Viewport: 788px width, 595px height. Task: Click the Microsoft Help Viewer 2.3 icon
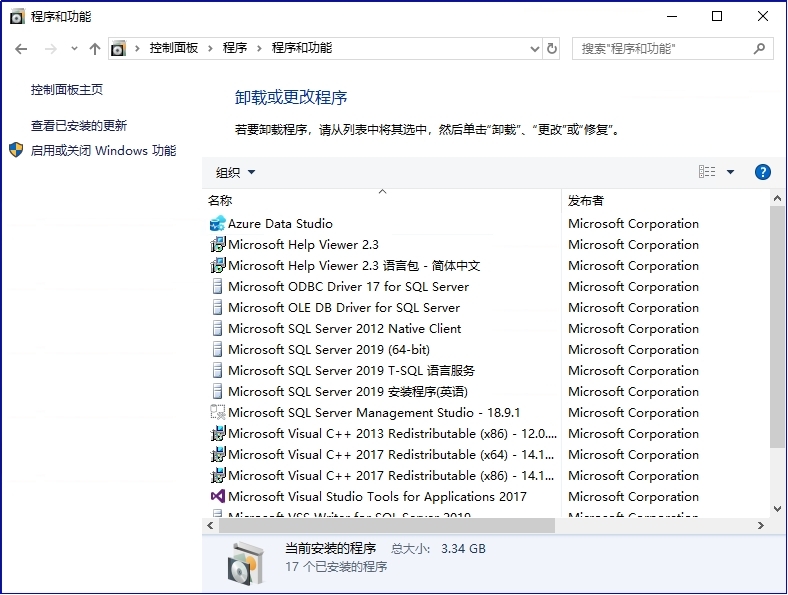(x=218, y=245)
